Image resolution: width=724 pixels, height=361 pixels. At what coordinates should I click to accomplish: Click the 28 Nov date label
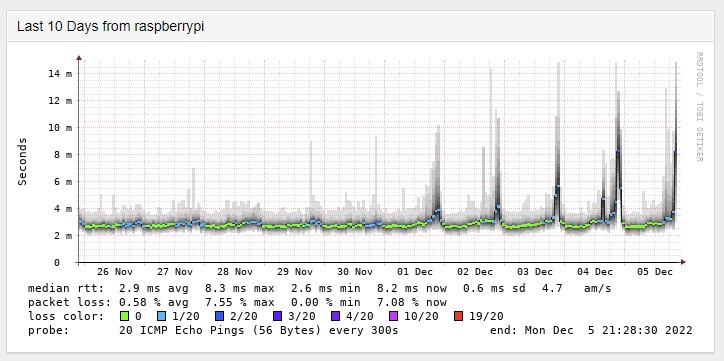[x=235, y=272]
